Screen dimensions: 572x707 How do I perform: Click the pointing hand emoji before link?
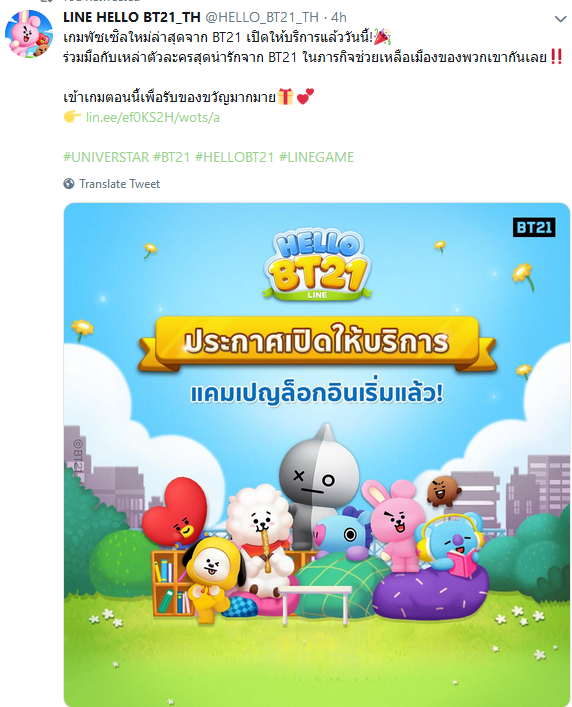pos(72,117)
